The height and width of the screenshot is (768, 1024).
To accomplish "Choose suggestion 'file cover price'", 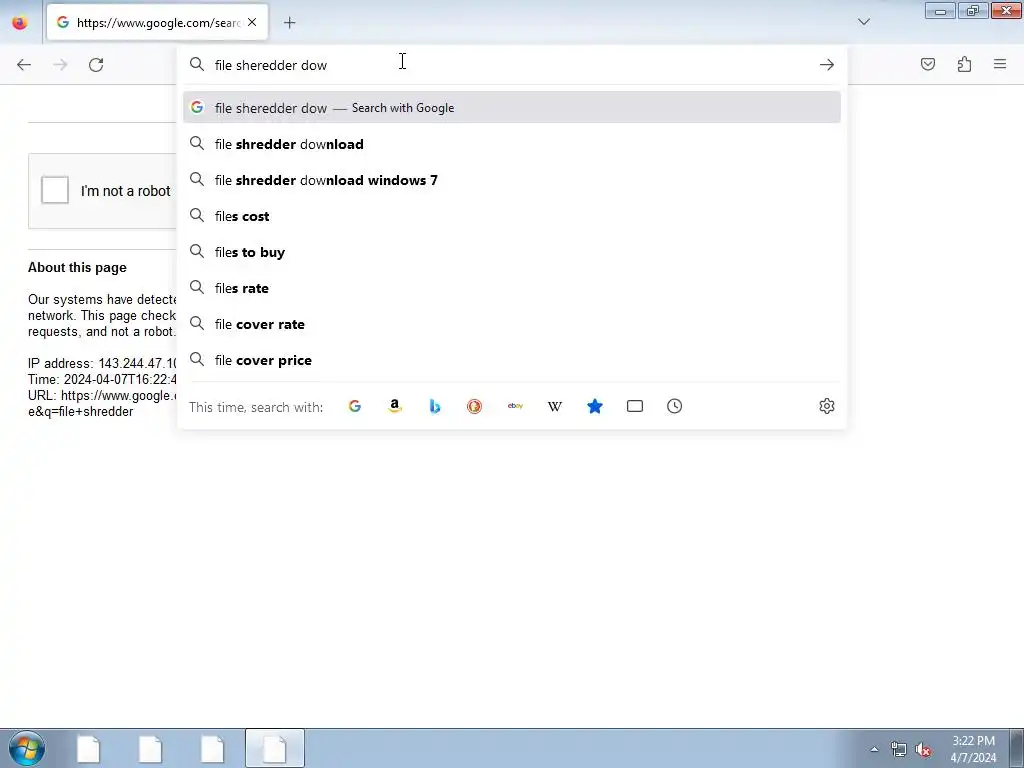I will 511,360.
